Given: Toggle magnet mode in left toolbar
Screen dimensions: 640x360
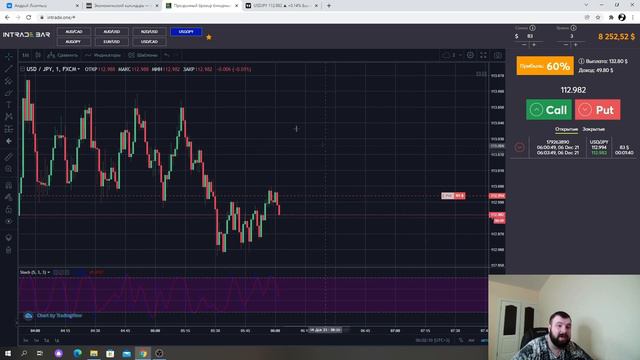Looking at the screenshot, I should point(9,185).
